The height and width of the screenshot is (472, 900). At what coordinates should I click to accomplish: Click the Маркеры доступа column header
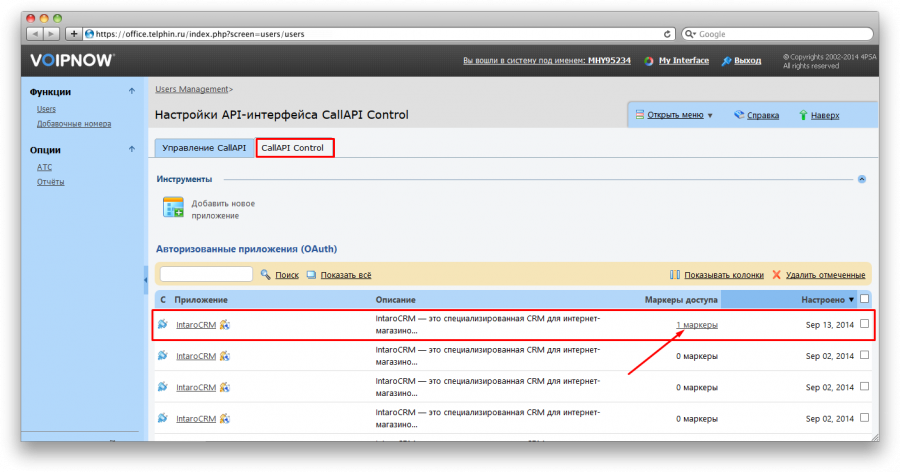click(681, 300)
